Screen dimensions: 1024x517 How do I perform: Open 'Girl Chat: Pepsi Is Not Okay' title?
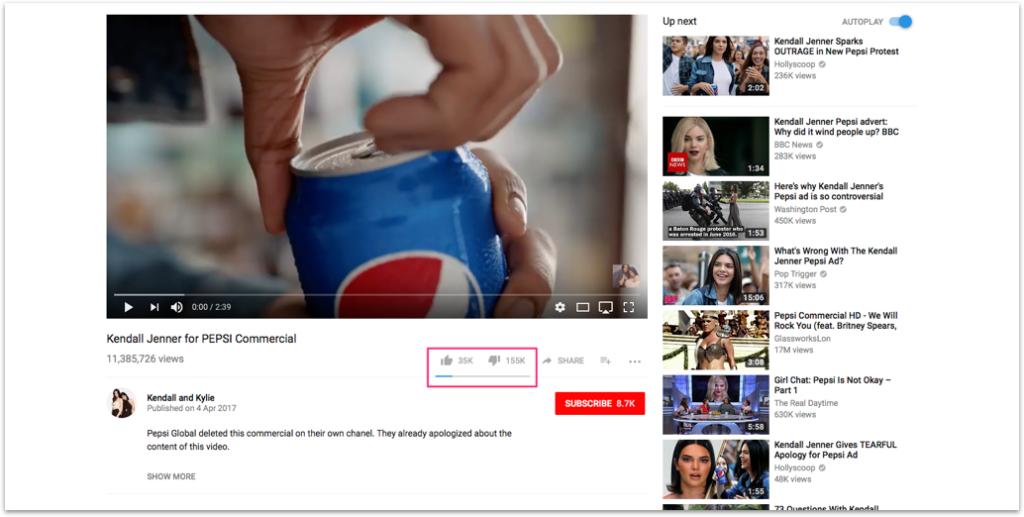[833, 385]
